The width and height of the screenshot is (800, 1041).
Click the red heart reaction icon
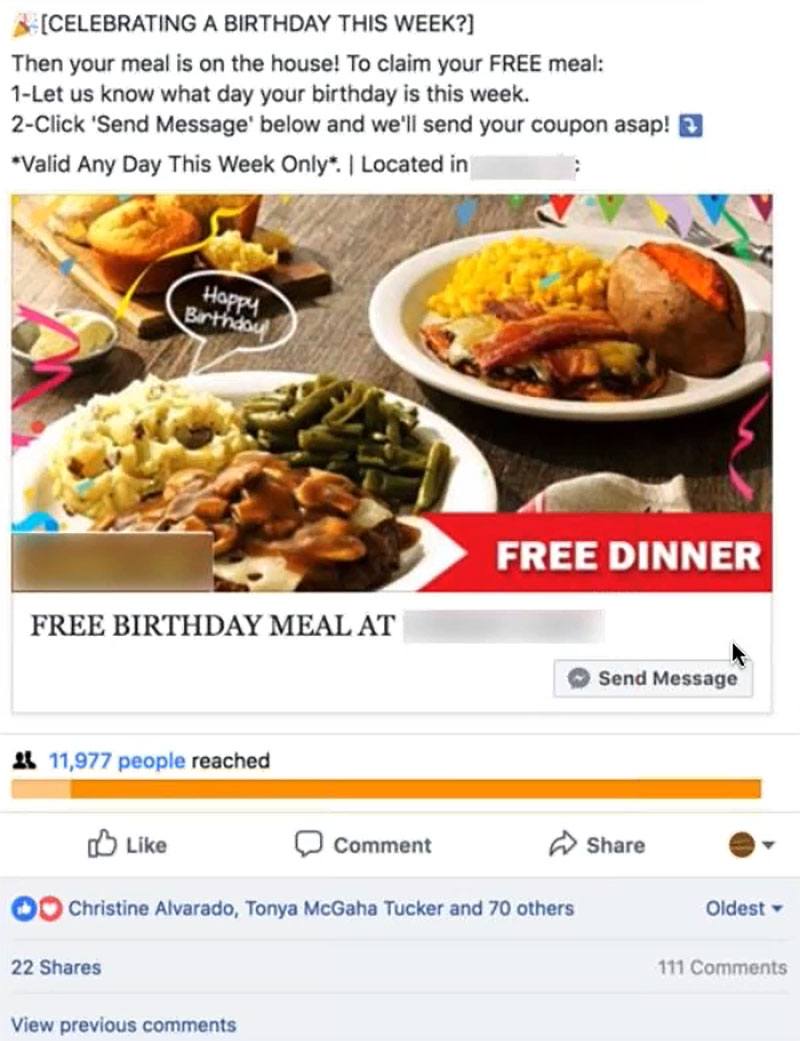point(48,908)
